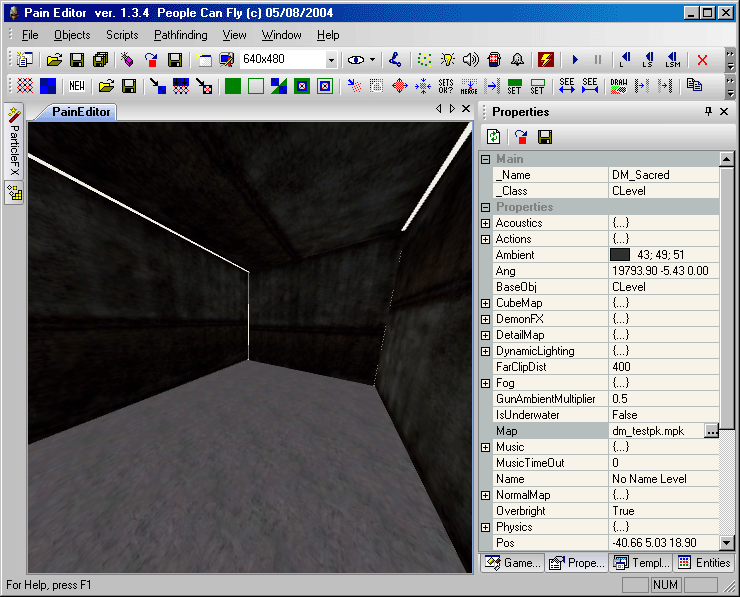Click the red X delete icon

tap(702, 60)
